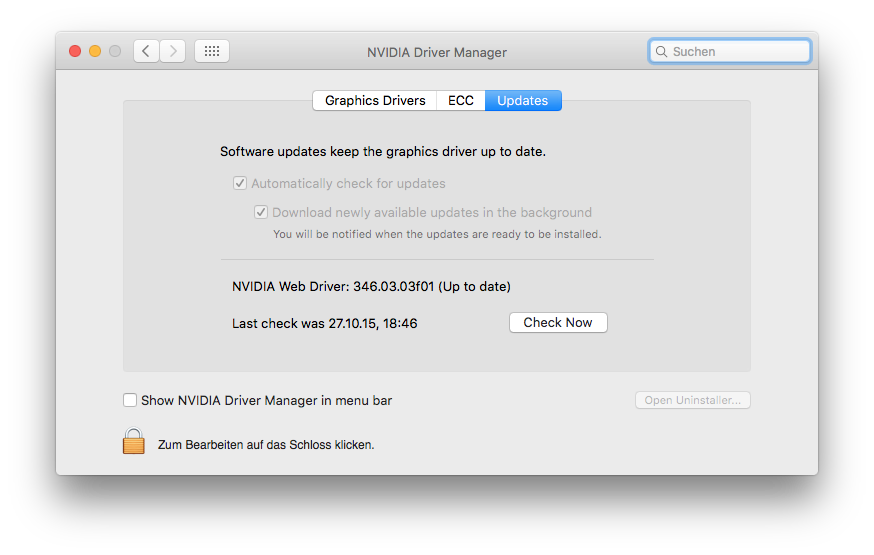
Task: Close the window with red button
Action: point(75,51)
